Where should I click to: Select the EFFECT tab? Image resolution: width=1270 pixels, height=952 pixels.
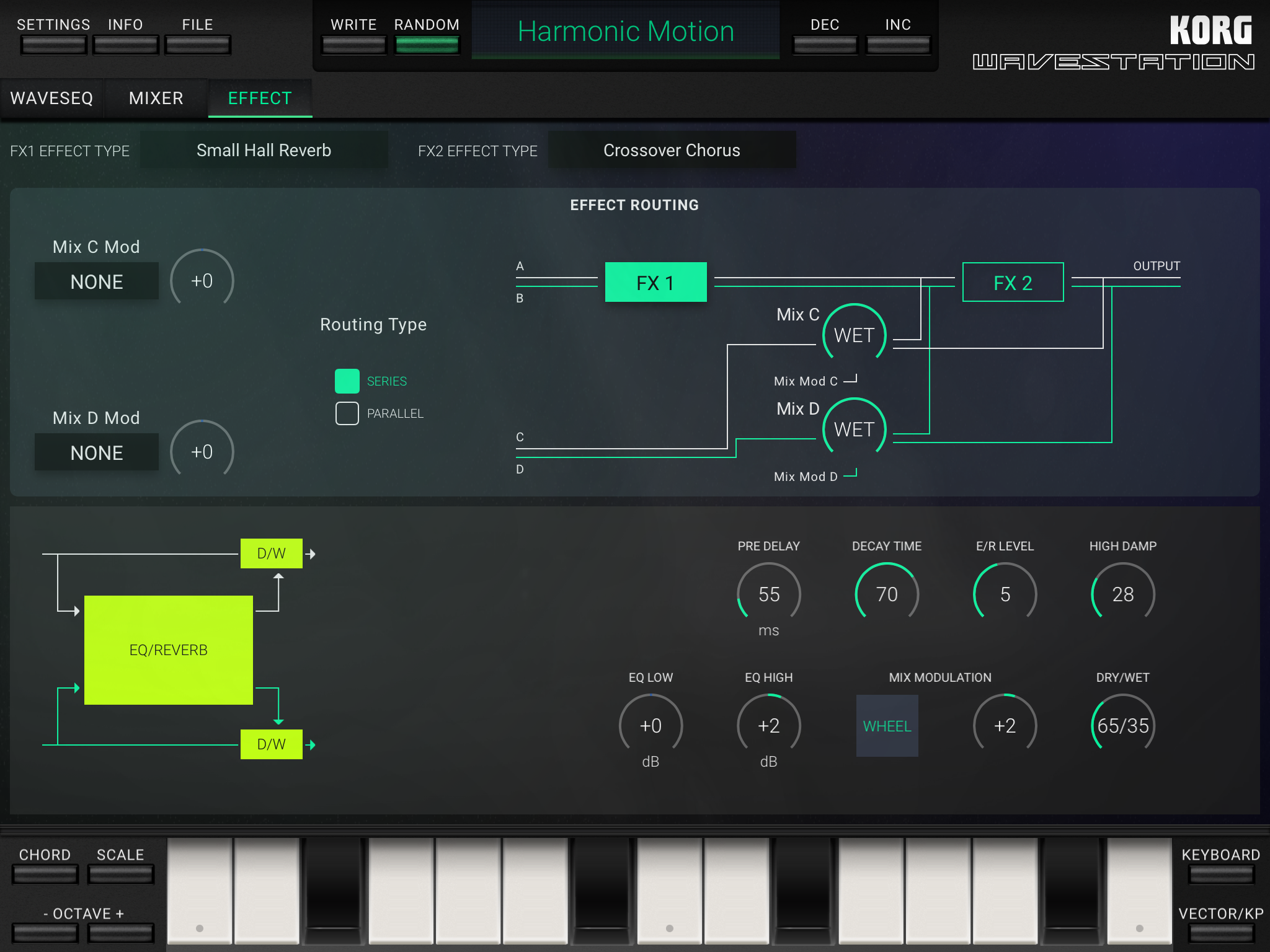[260, 98]
